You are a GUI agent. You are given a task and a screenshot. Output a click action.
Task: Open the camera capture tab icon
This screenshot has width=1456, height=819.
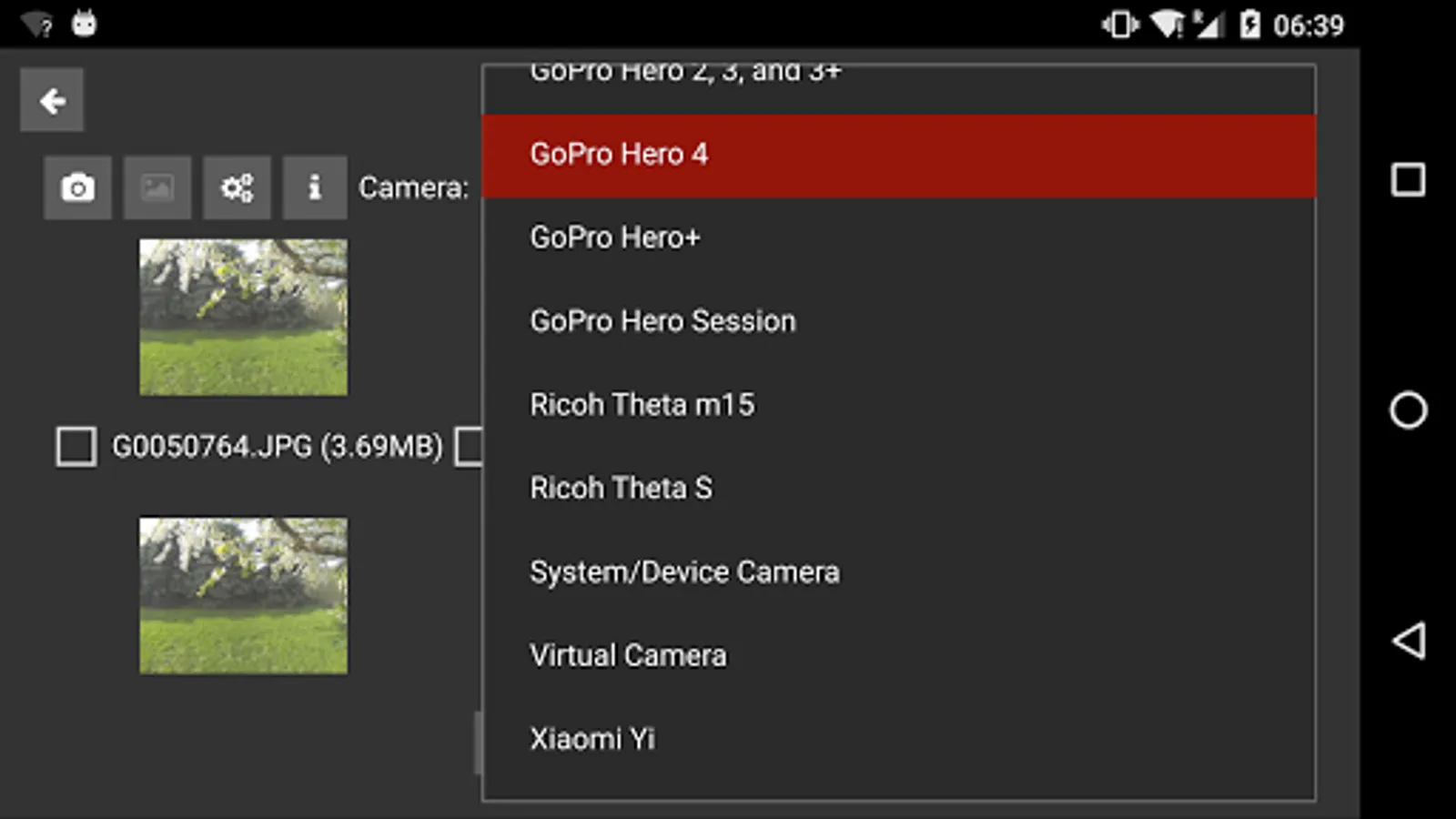pyautogui.click(x=77, y=187)
